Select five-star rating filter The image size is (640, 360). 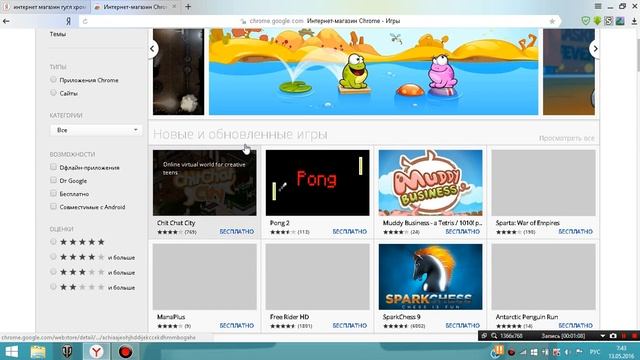click(53, 242)
